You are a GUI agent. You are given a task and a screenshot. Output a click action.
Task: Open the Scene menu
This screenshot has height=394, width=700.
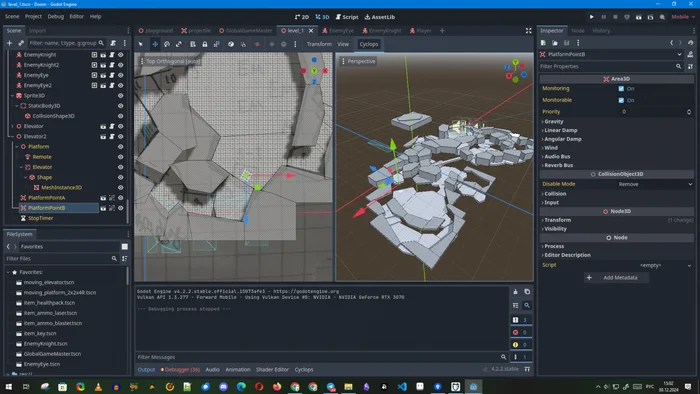tap(12, 17)
